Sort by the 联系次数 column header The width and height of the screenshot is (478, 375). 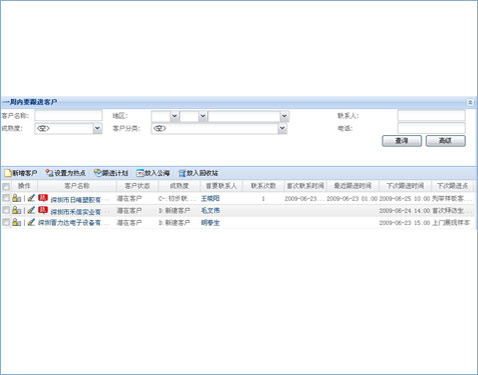pos(263,186)
